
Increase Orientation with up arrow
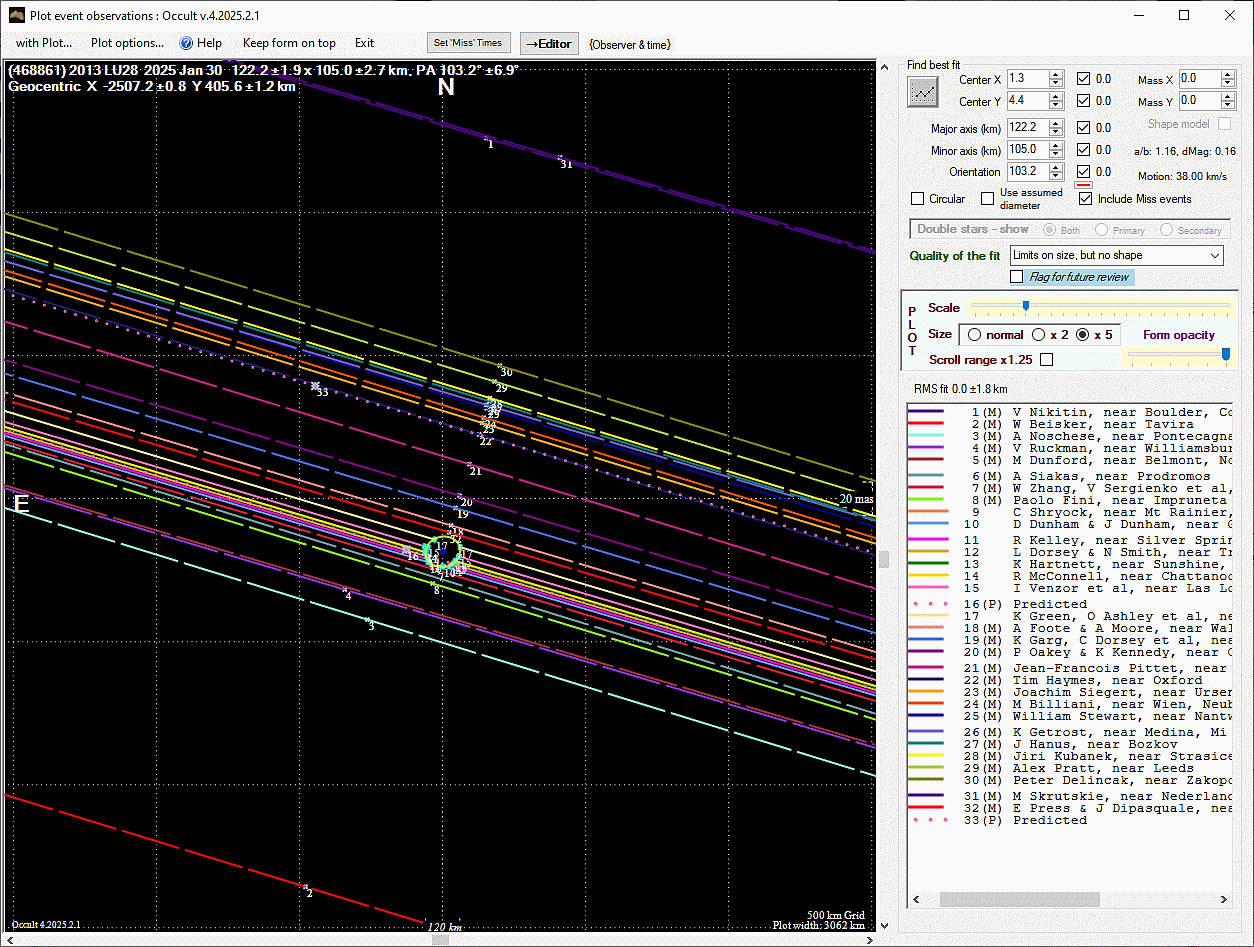pos(1056,168)
